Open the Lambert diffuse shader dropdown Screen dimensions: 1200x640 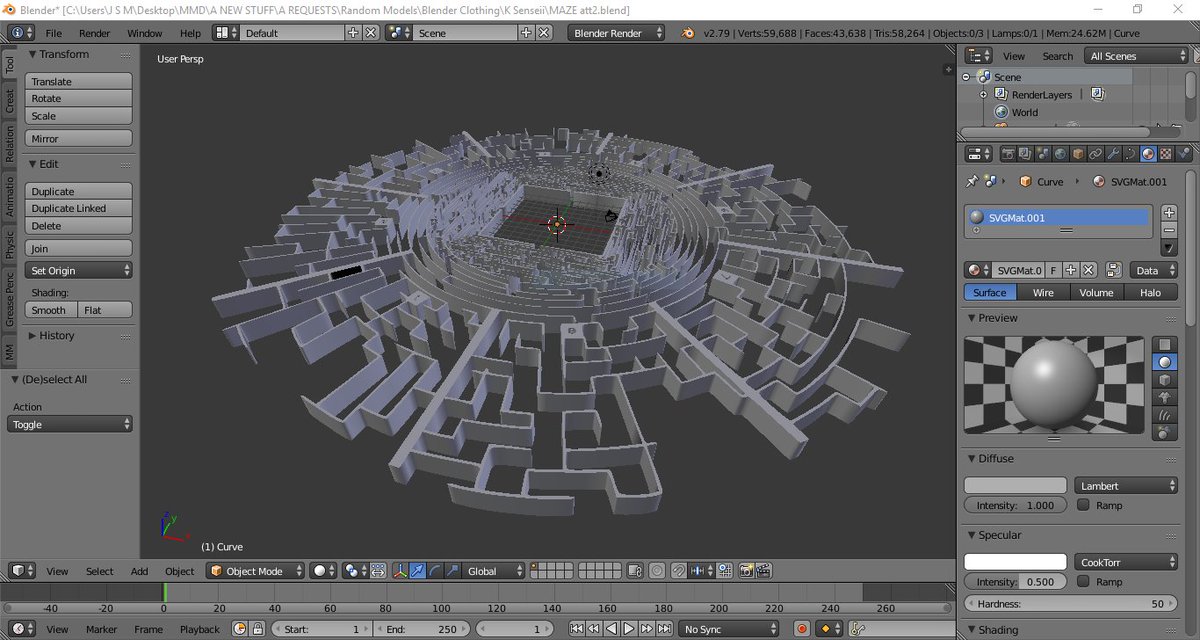(1126, 485)
